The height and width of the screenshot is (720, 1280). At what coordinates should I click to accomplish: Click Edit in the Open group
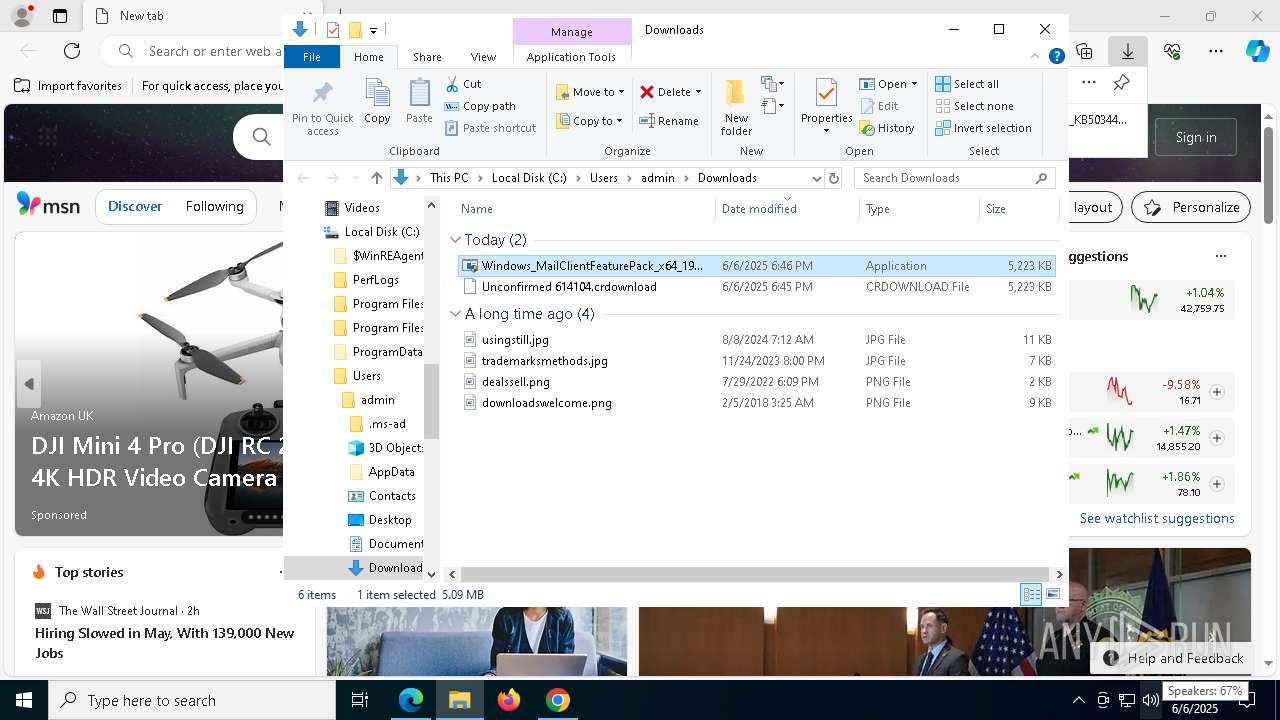pyautogui.click(x=879, y=106)
